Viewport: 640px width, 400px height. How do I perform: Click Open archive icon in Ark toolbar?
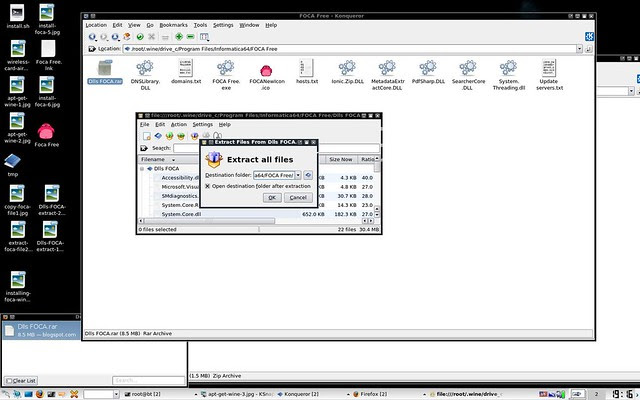click(x=158, y=136)
